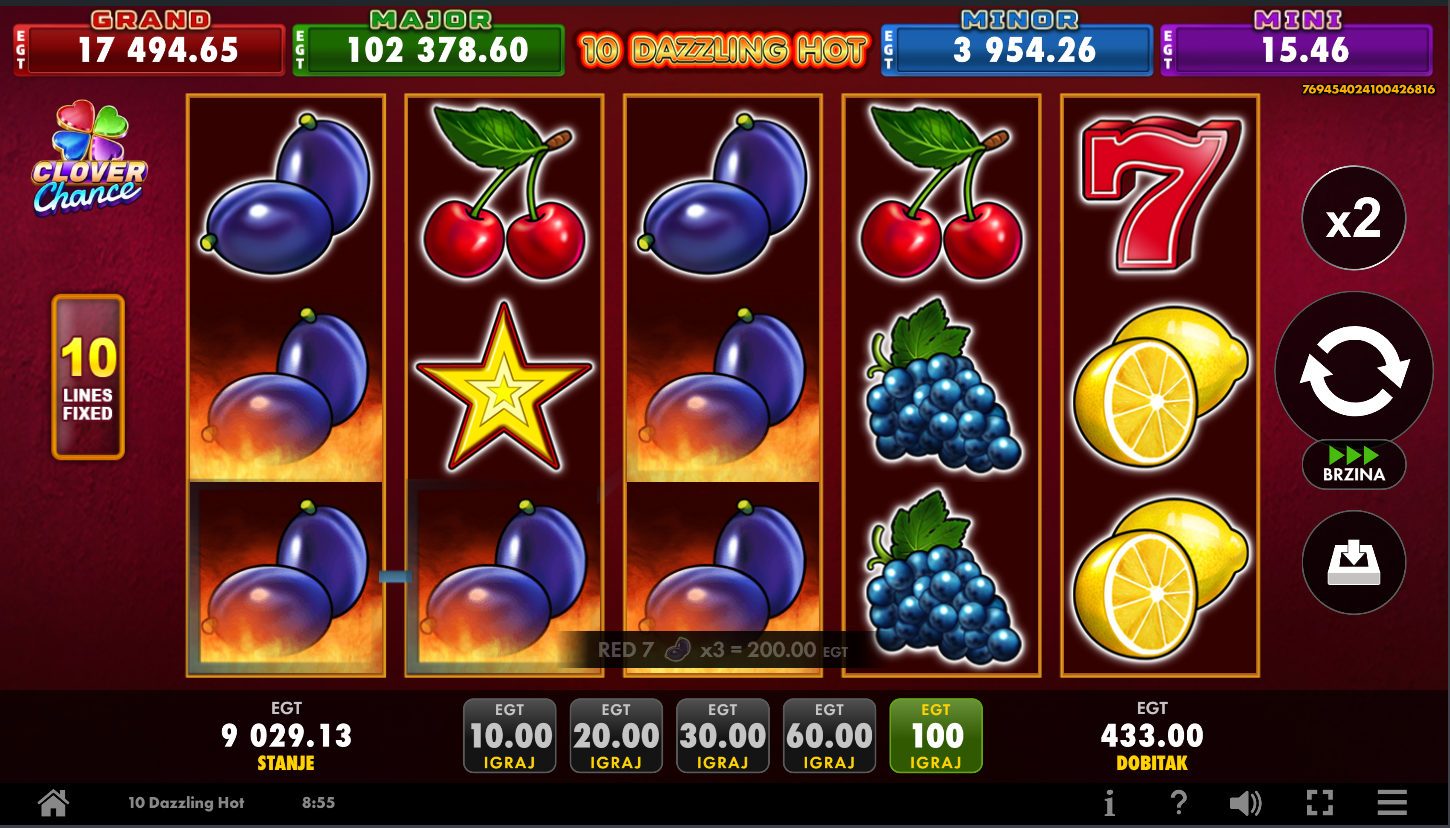Viewport: 1450px width, 828px height.
Task: Open the paytable info icon
Action: 1109,802
